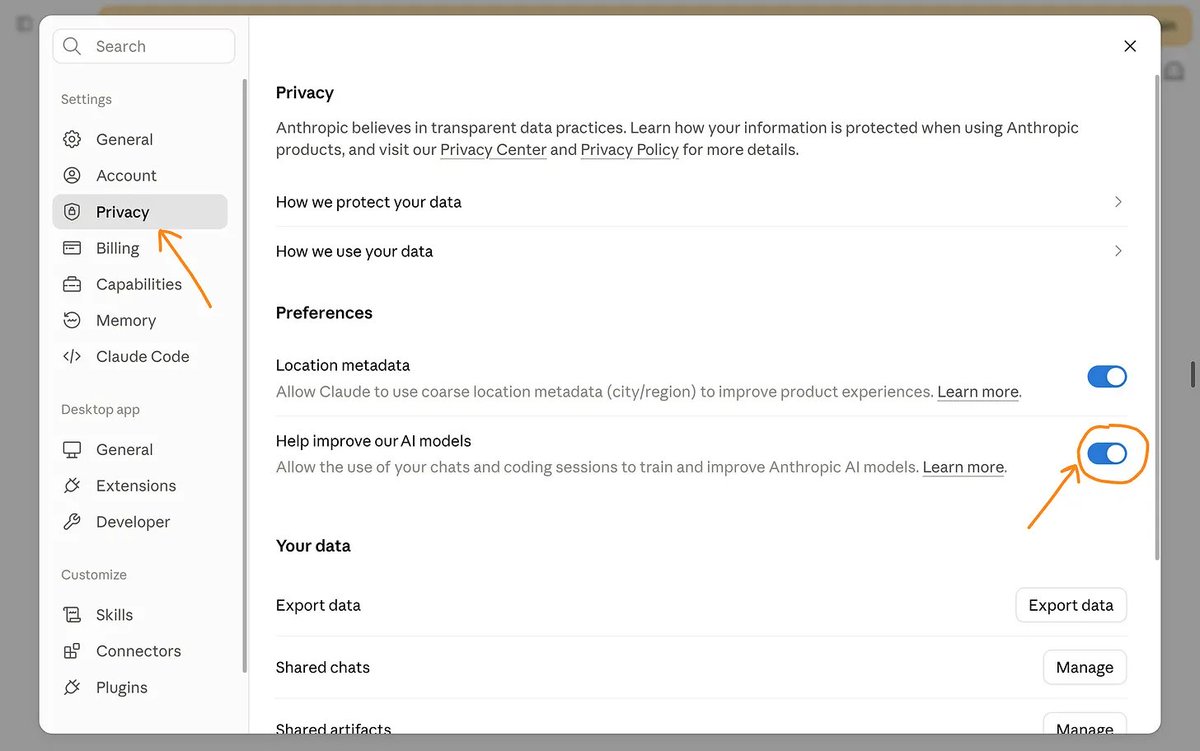Open the Developer section
Image resolution: width=1200 pixels, height=751 pixels.
tap(140, 521)
